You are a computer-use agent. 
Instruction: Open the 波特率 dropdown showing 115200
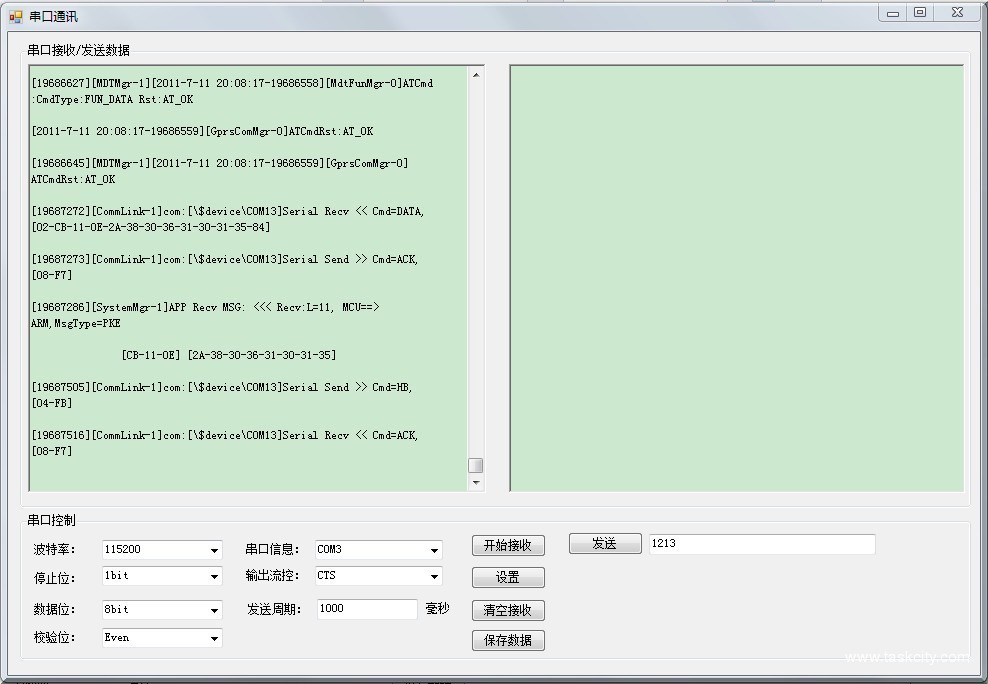(x=214, y=550)
